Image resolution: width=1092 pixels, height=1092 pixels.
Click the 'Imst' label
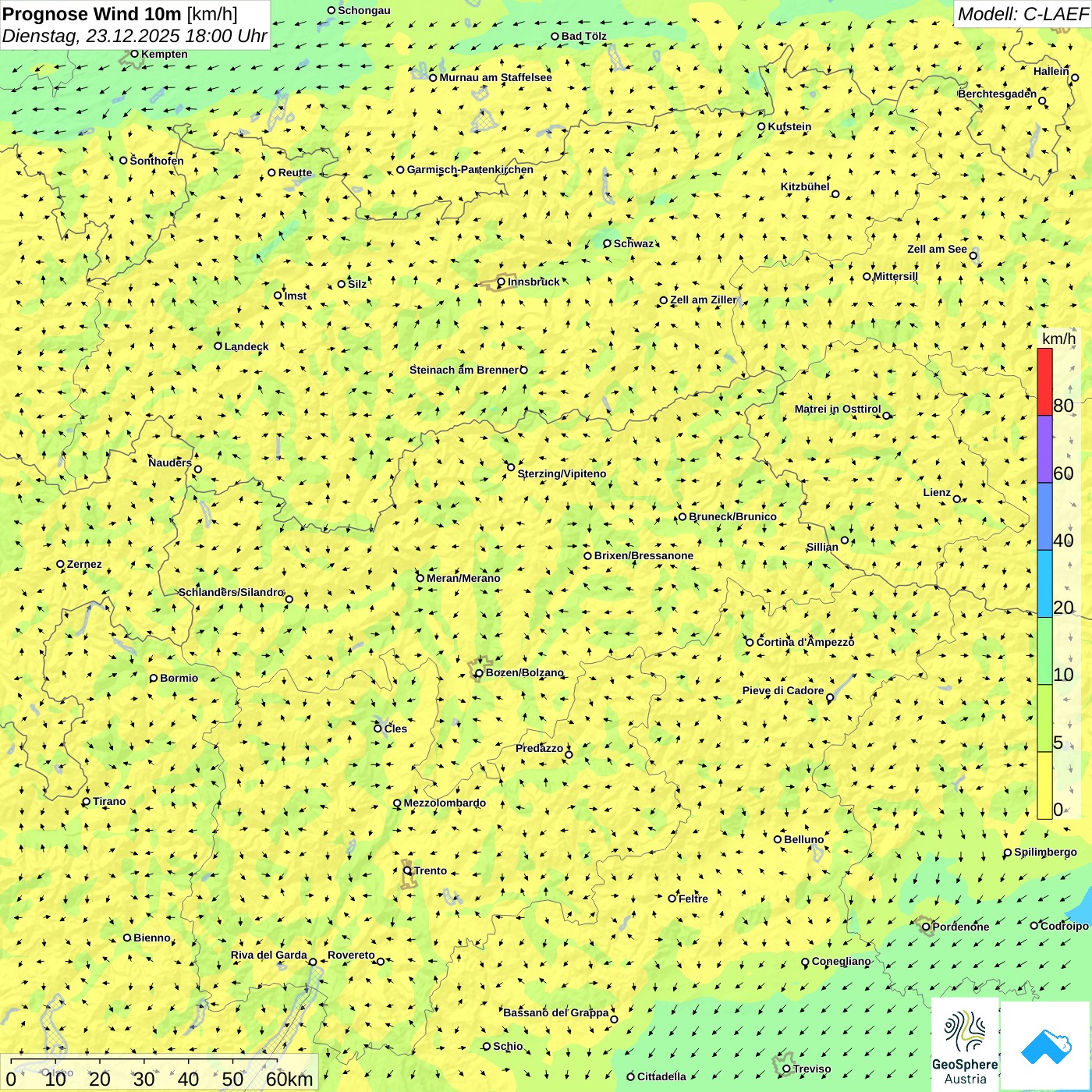[296, 296]
